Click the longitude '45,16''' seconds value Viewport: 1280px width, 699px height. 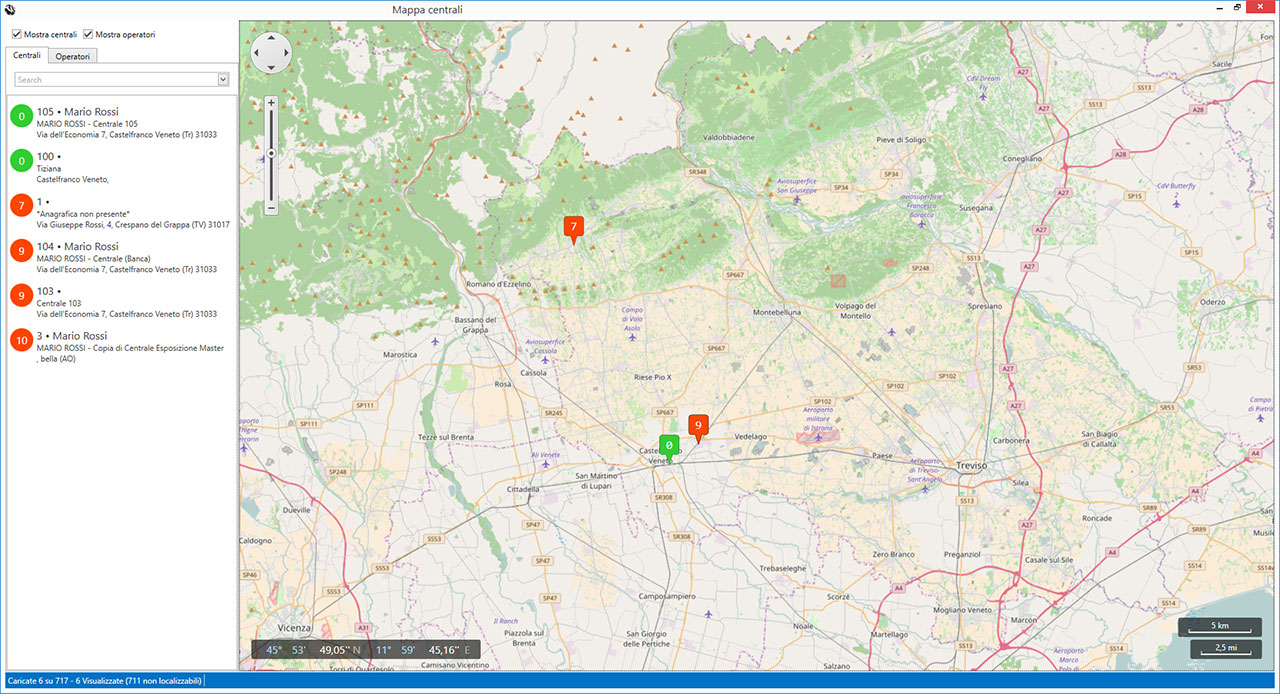pyautogui.click(x=444, y=650)
